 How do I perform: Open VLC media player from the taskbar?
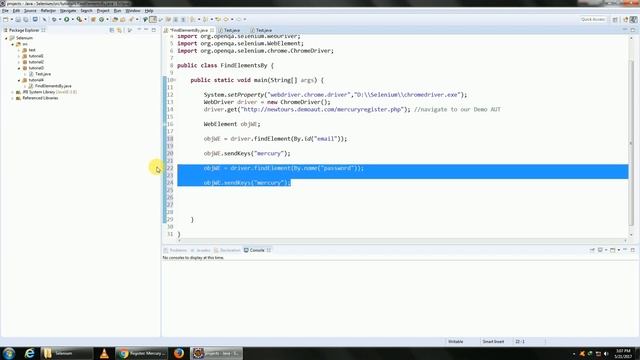click(x=104, y=353)
